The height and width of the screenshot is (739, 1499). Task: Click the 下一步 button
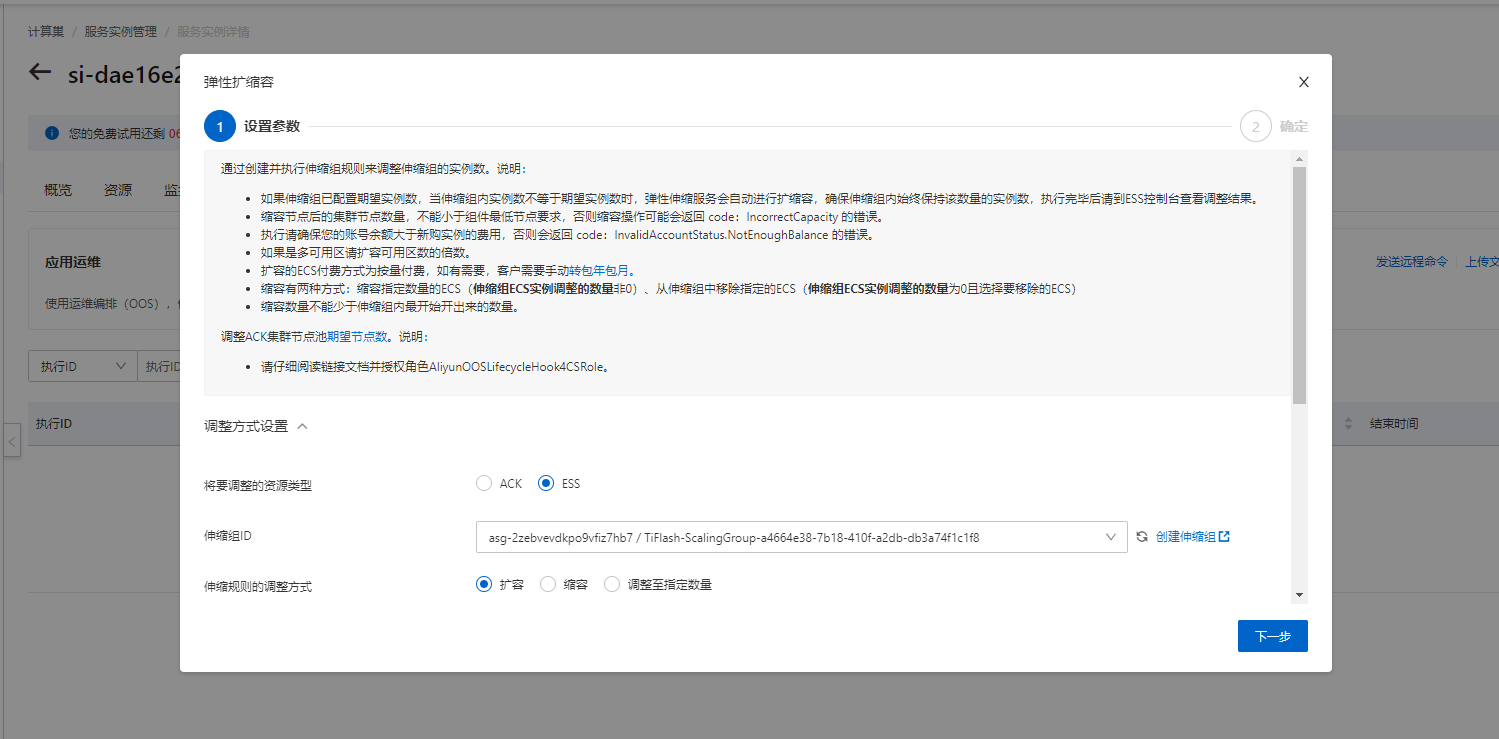[x=1272, y=636]
